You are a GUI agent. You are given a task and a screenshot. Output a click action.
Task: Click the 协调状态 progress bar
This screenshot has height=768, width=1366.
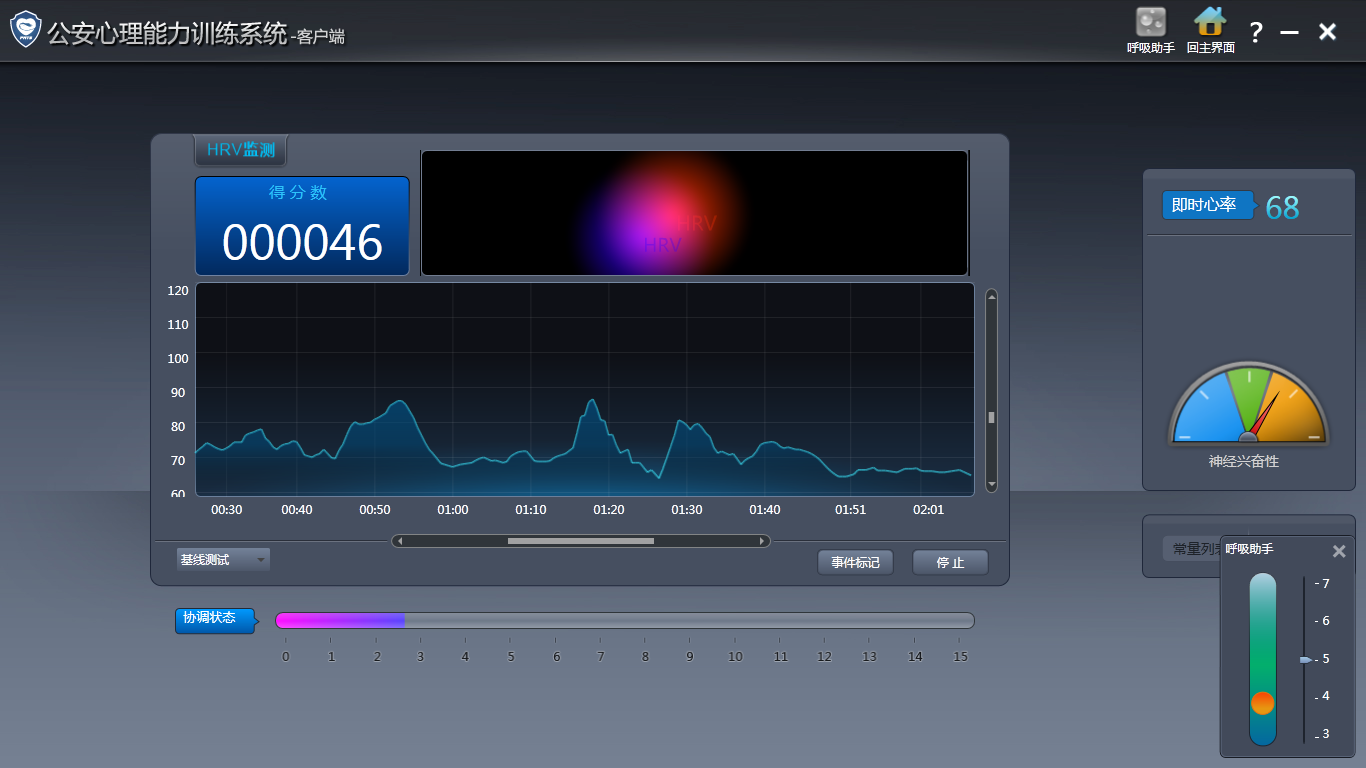click(624, 621)
